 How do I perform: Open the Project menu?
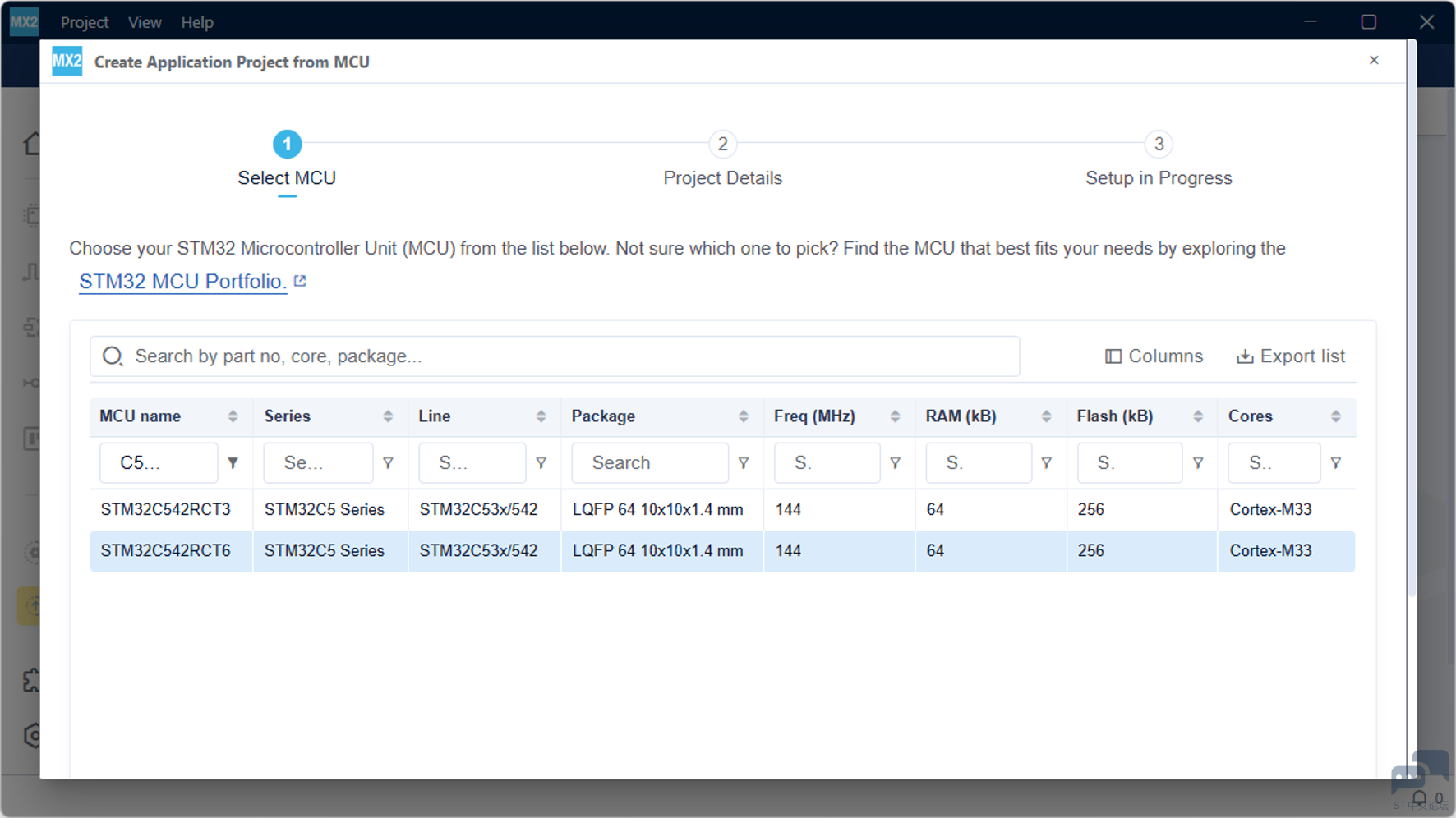coord(85,22)
